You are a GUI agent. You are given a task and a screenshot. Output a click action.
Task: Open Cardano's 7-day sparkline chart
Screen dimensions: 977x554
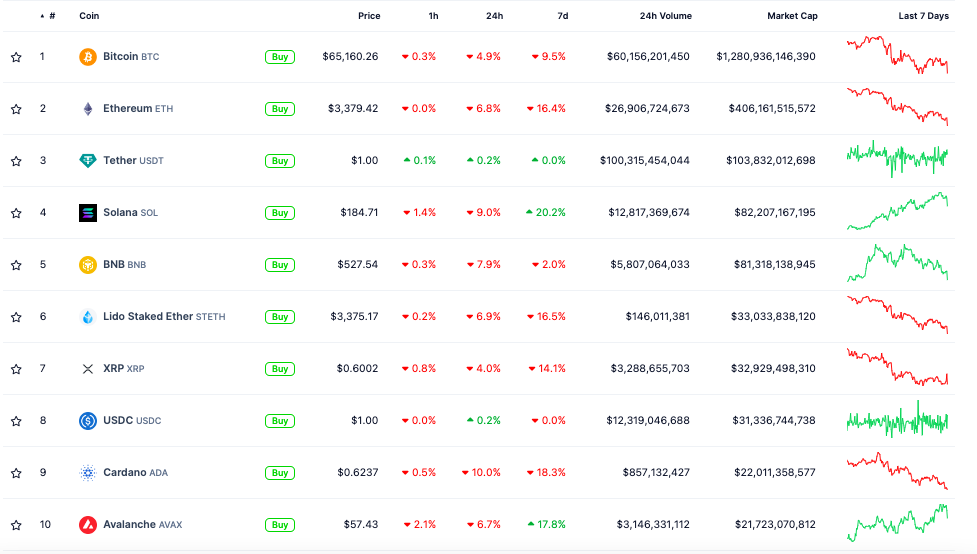897,471
